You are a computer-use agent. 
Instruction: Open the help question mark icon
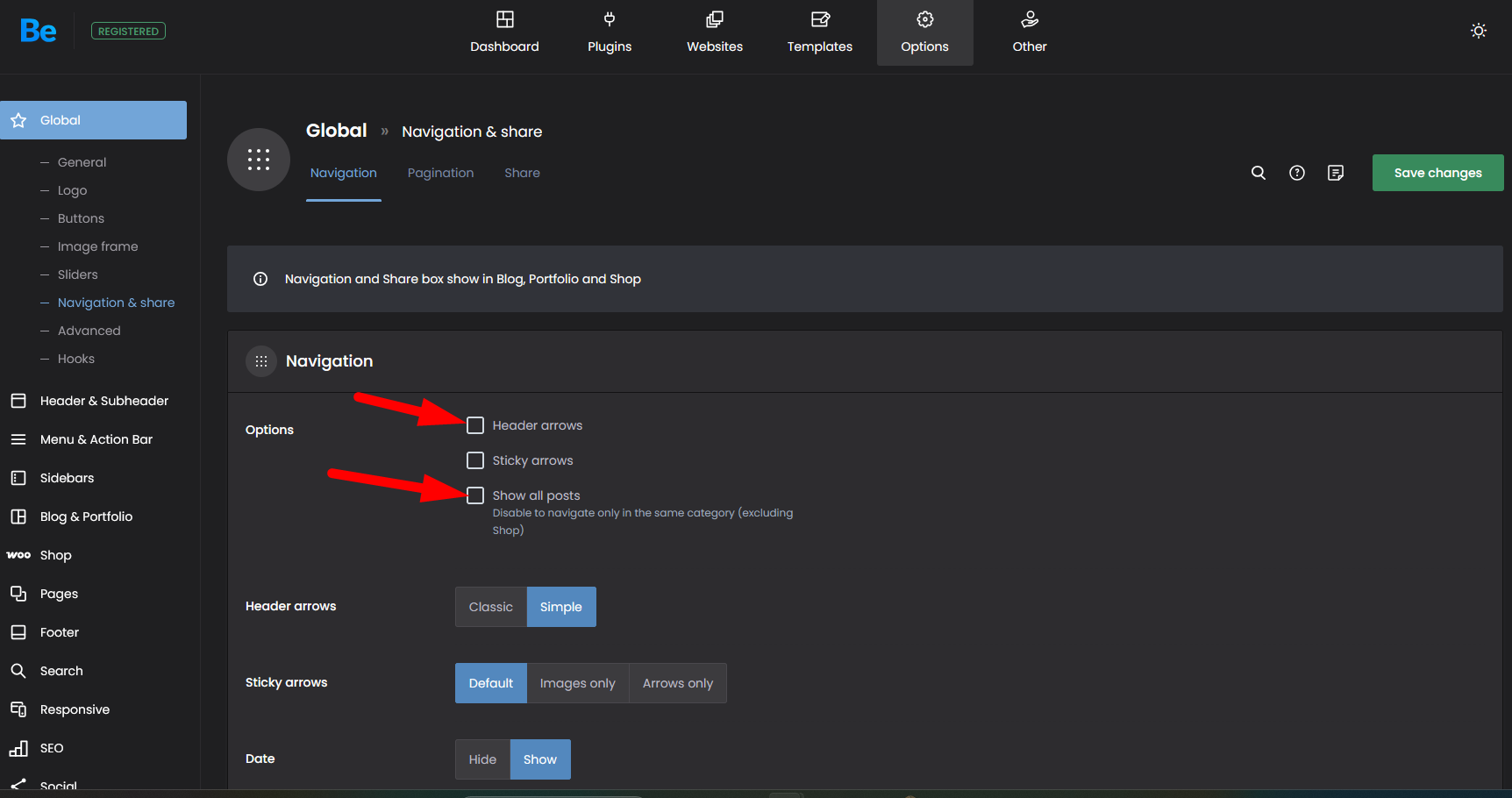tap(1296, 173)
